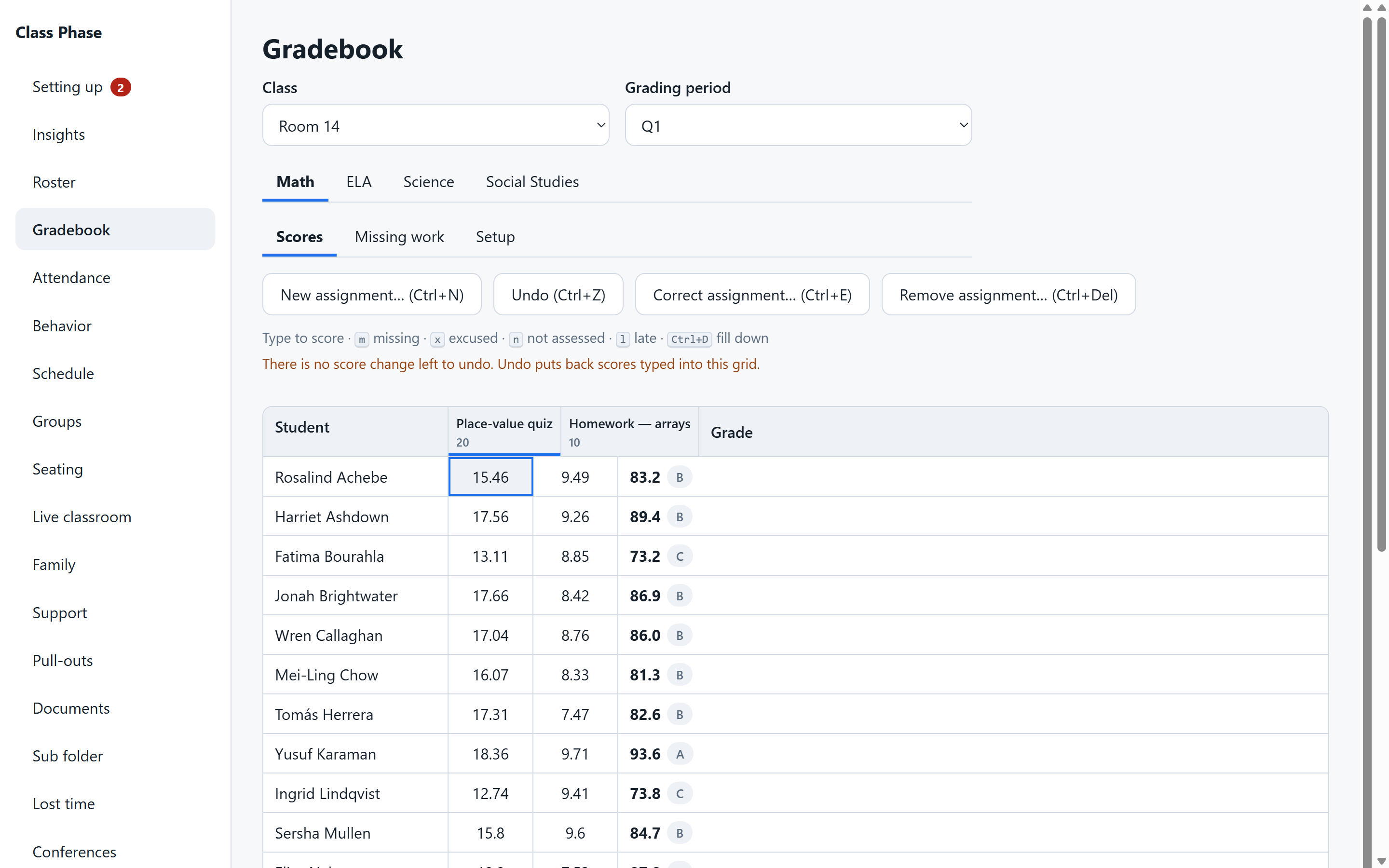Click Wren Callaghan's homework score 8.76
The width and height of the screenshot is (1389, 868).
click(x=575, y=636)
